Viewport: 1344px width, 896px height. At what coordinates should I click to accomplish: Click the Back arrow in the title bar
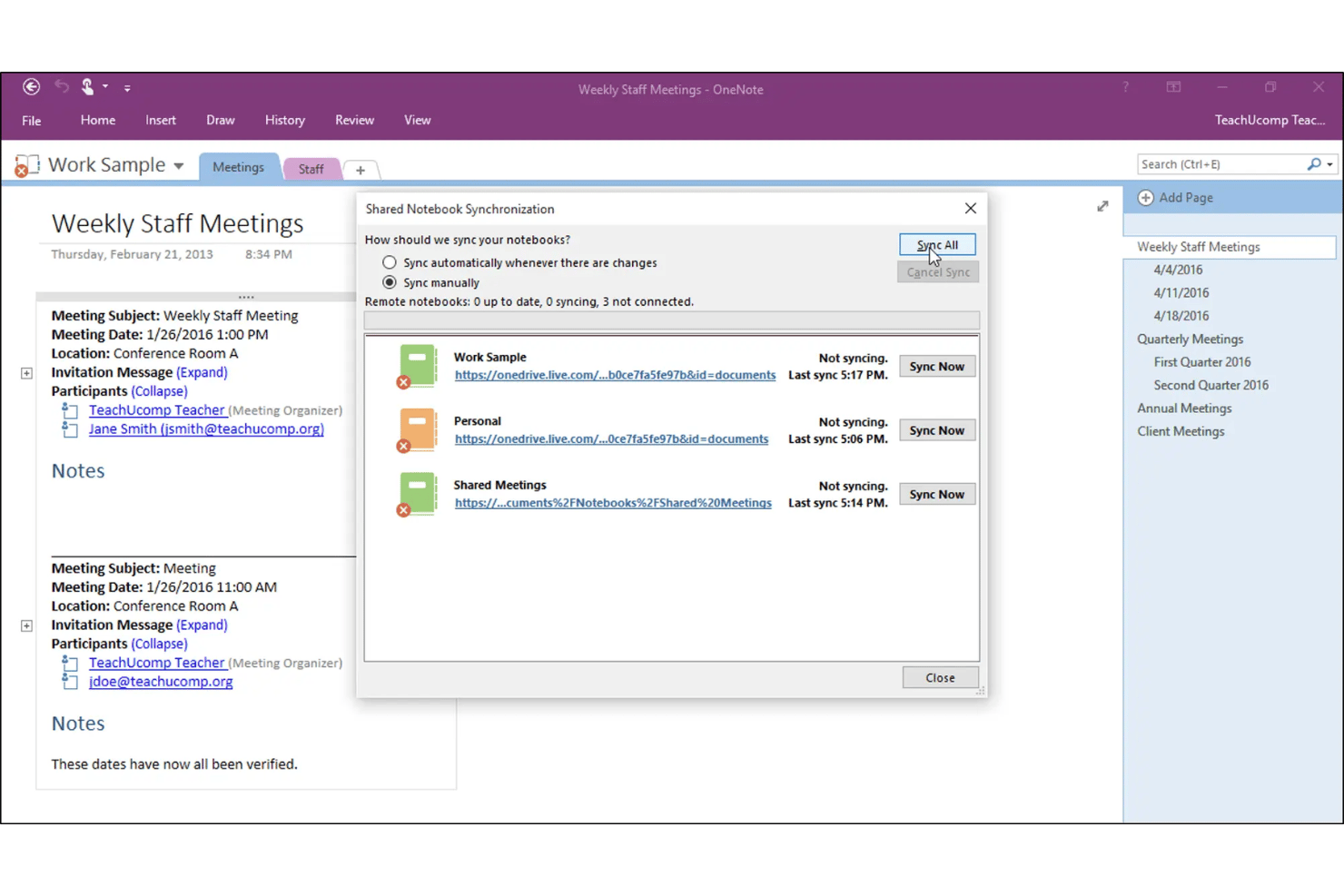31,87
